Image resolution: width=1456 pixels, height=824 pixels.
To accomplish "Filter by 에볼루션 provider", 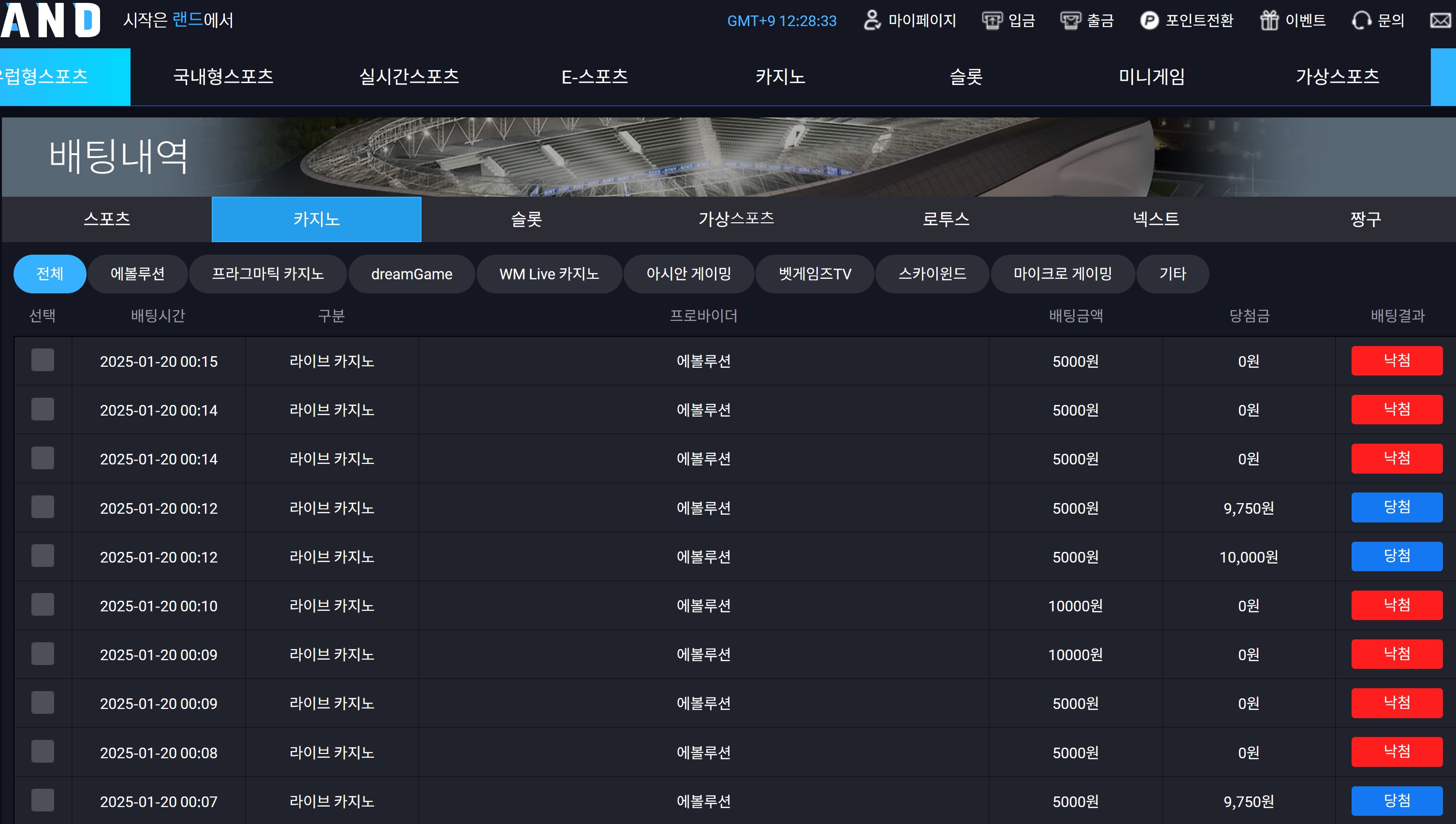I will [137, 274].
